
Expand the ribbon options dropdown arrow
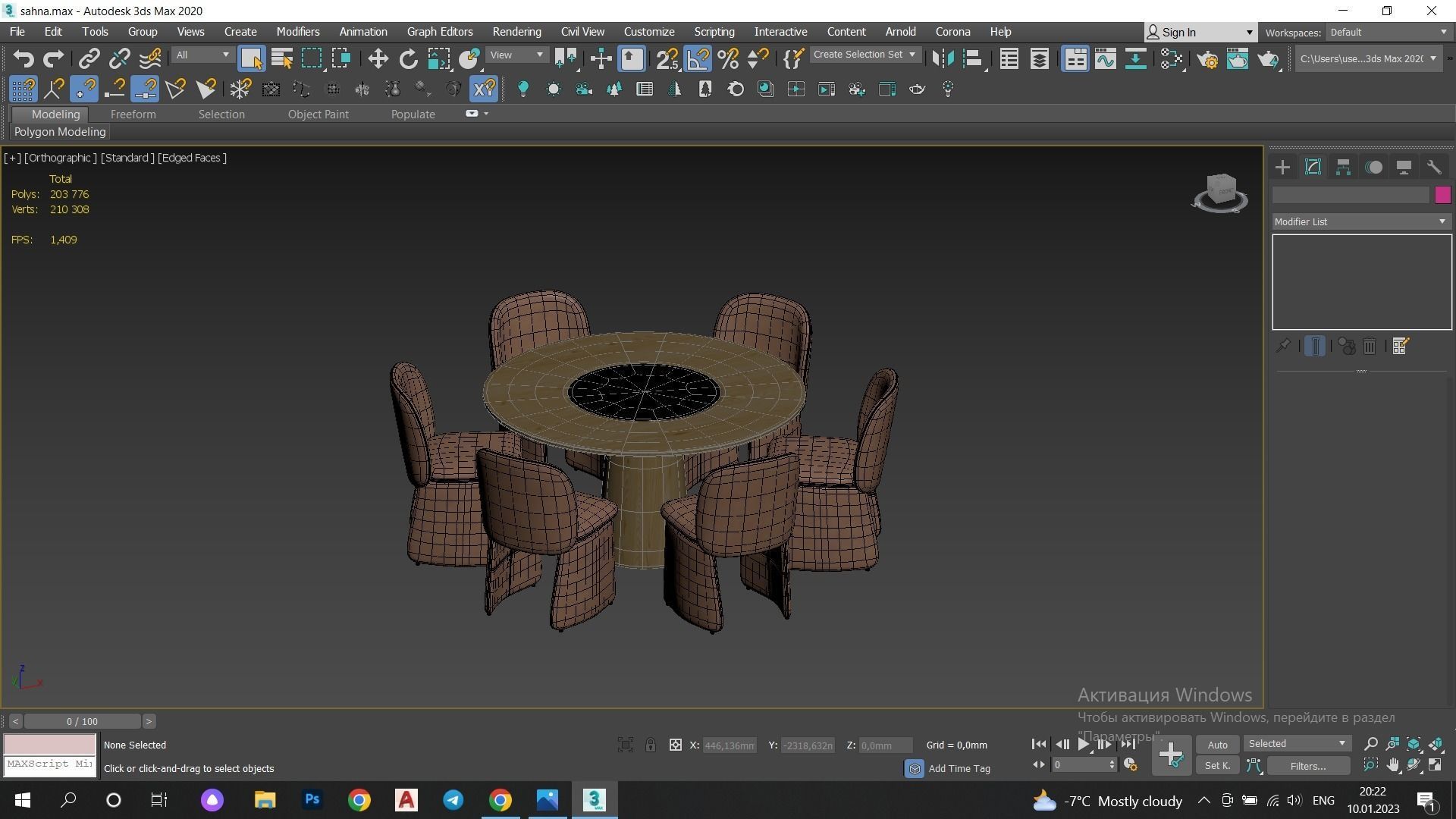tap(486, 114)
